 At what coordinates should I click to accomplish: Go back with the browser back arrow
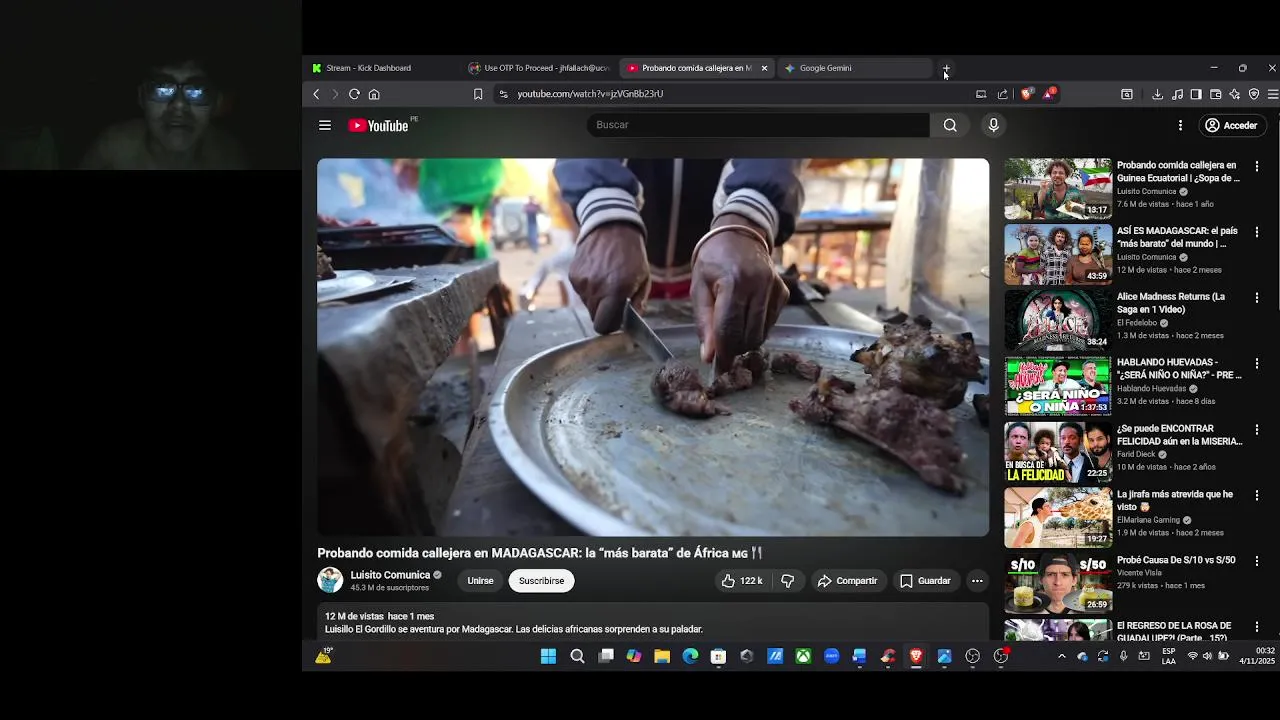[x=316, y=94]
